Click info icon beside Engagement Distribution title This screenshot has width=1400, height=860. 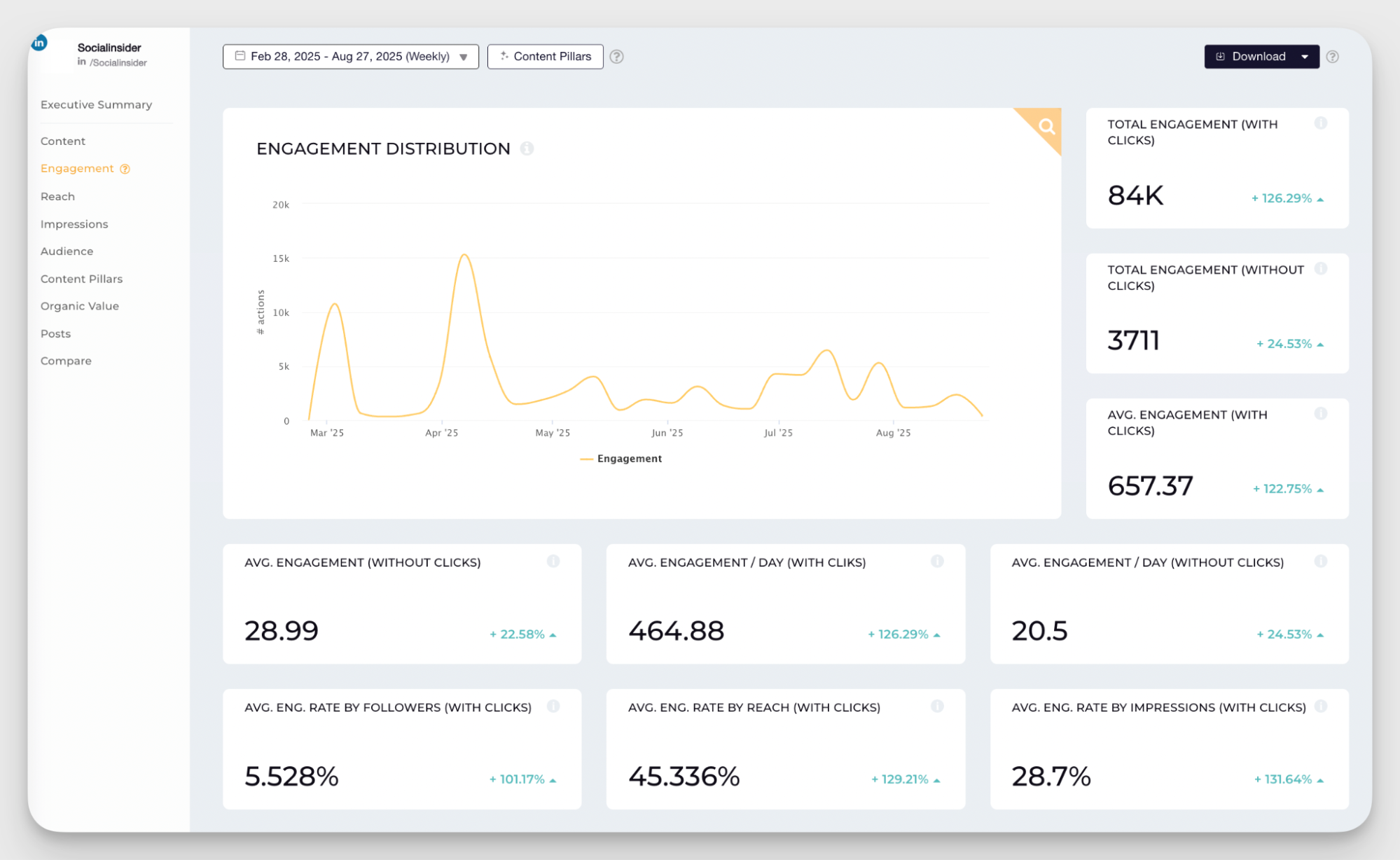[x=527, y=148]
